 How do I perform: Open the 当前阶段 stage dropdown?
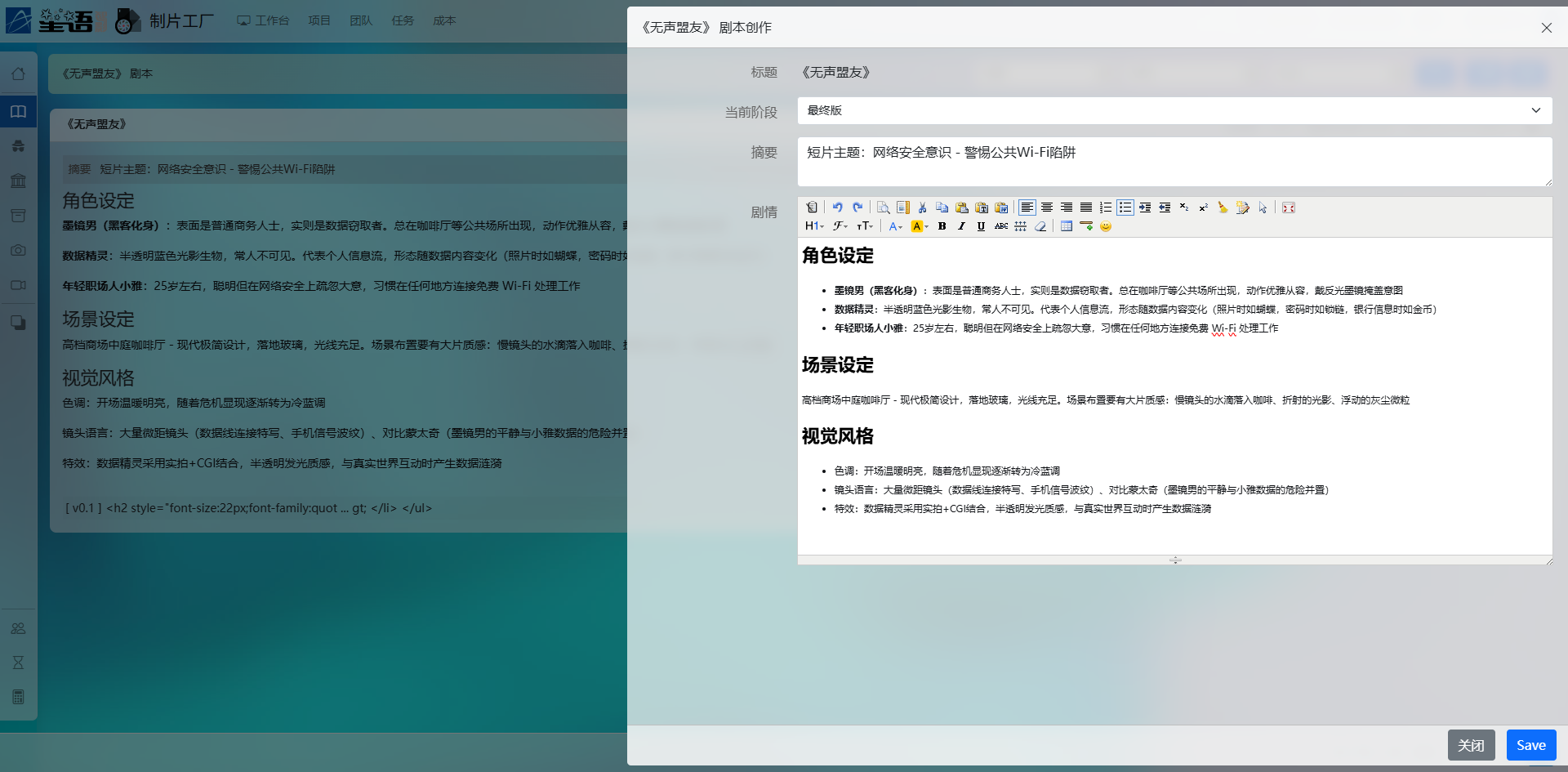tap(1174, 110)
